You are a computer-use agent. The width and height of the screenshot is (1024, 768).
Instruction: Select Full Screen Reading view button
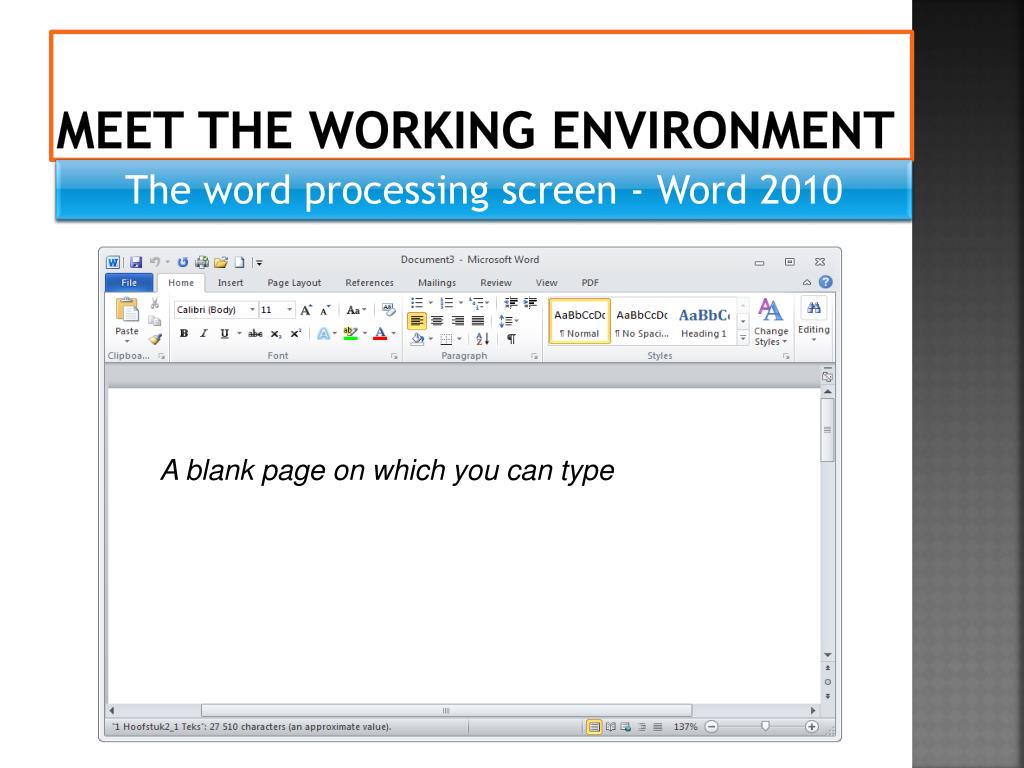[x=611, y=727]
